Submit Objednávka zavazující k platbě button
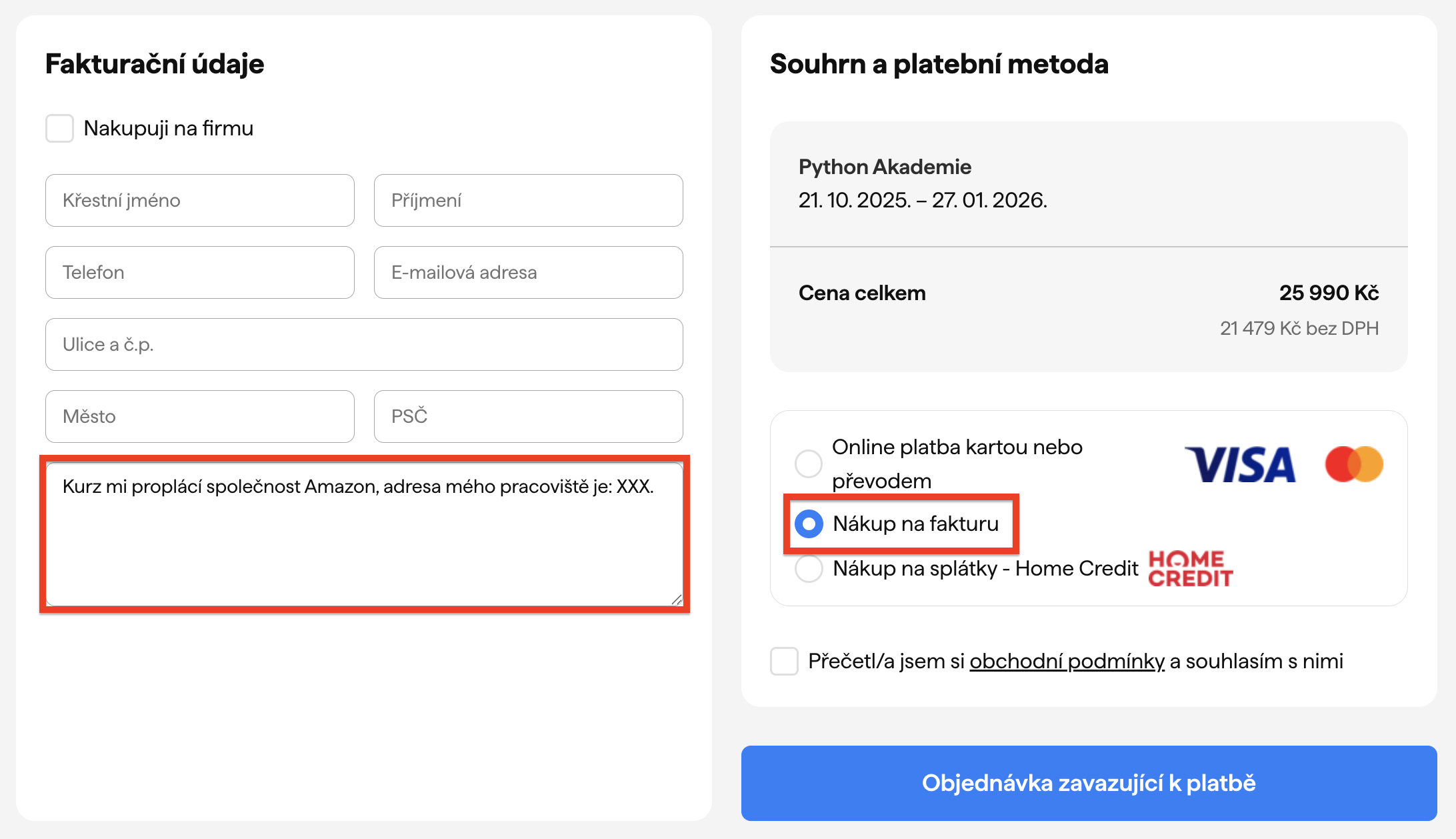The height and width of the screenshot is (839, 1456). 1089,783
